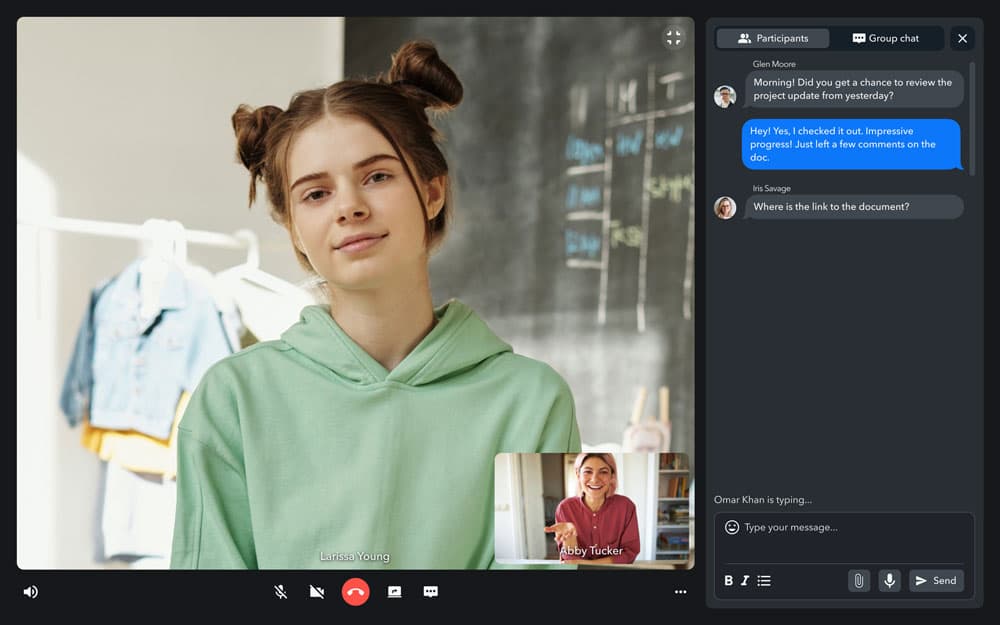Screen dimensions: 1000x625
Task: Toggle bold text formatting
Action: [x=729, y=580]
